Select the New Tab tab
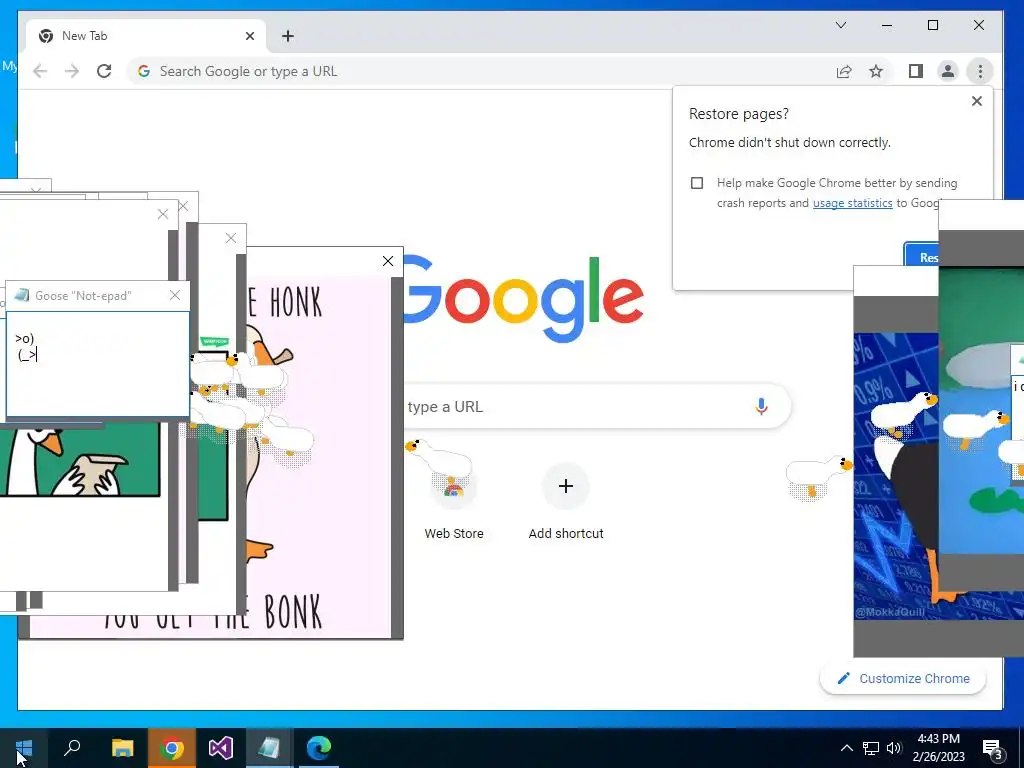Viewport: 1024px width, 768px height. coord(146,36)
